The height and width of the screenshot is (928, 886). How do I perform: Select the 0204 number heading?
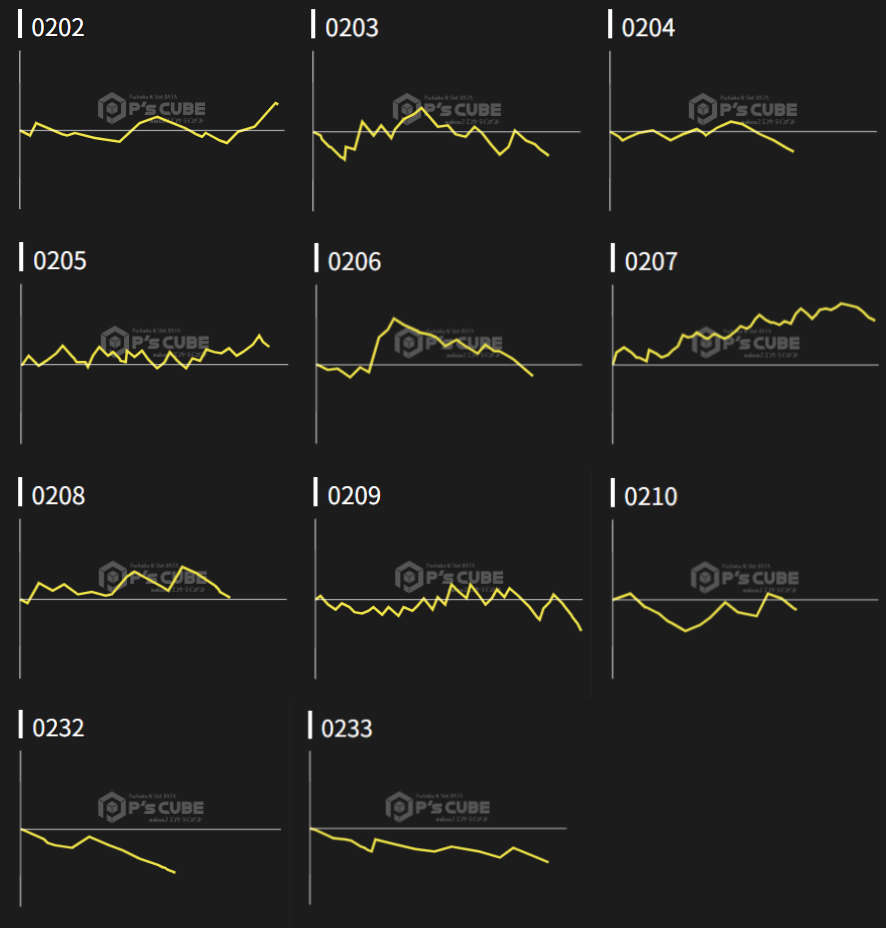648,28
